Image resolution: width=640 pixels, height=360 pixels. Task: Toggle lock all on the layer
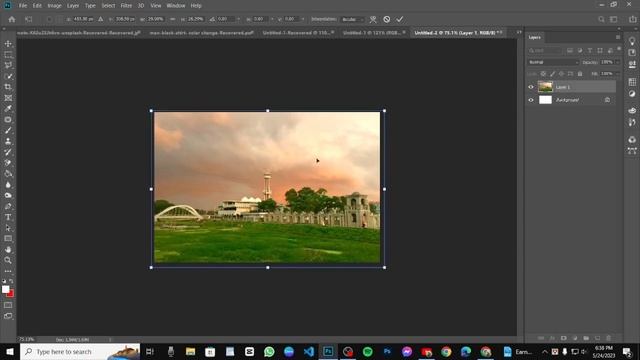(580, 74)
